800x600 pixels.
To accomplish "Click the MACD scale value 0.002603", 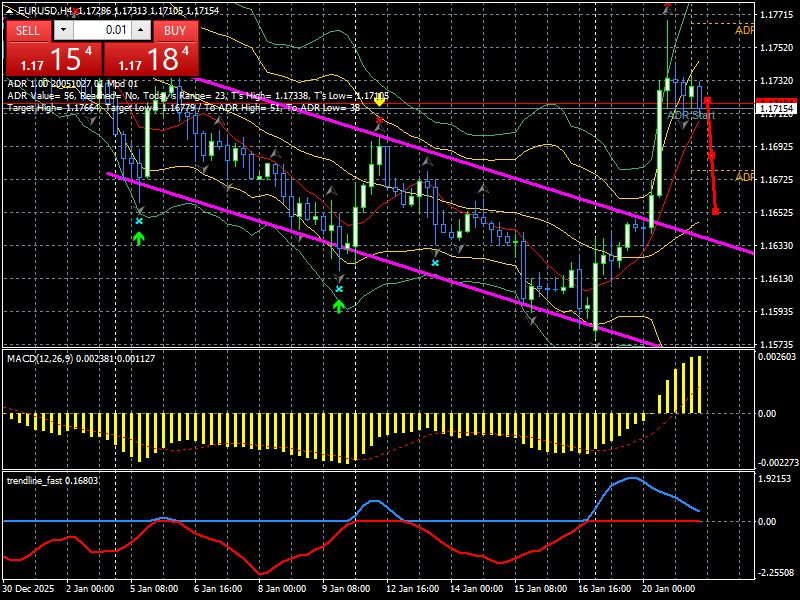I will pos(777,357).
